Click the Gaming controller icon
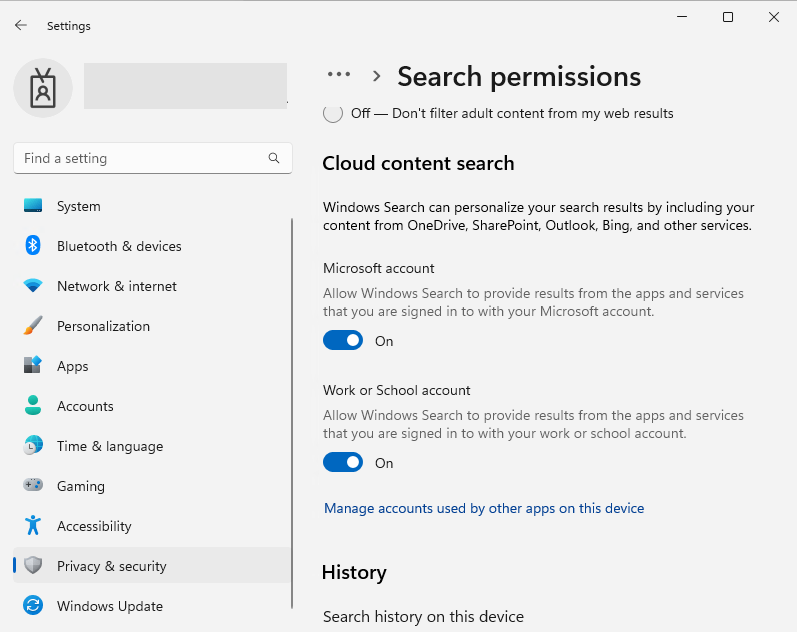The image size is (797, 632). click(x=33, y=485)
